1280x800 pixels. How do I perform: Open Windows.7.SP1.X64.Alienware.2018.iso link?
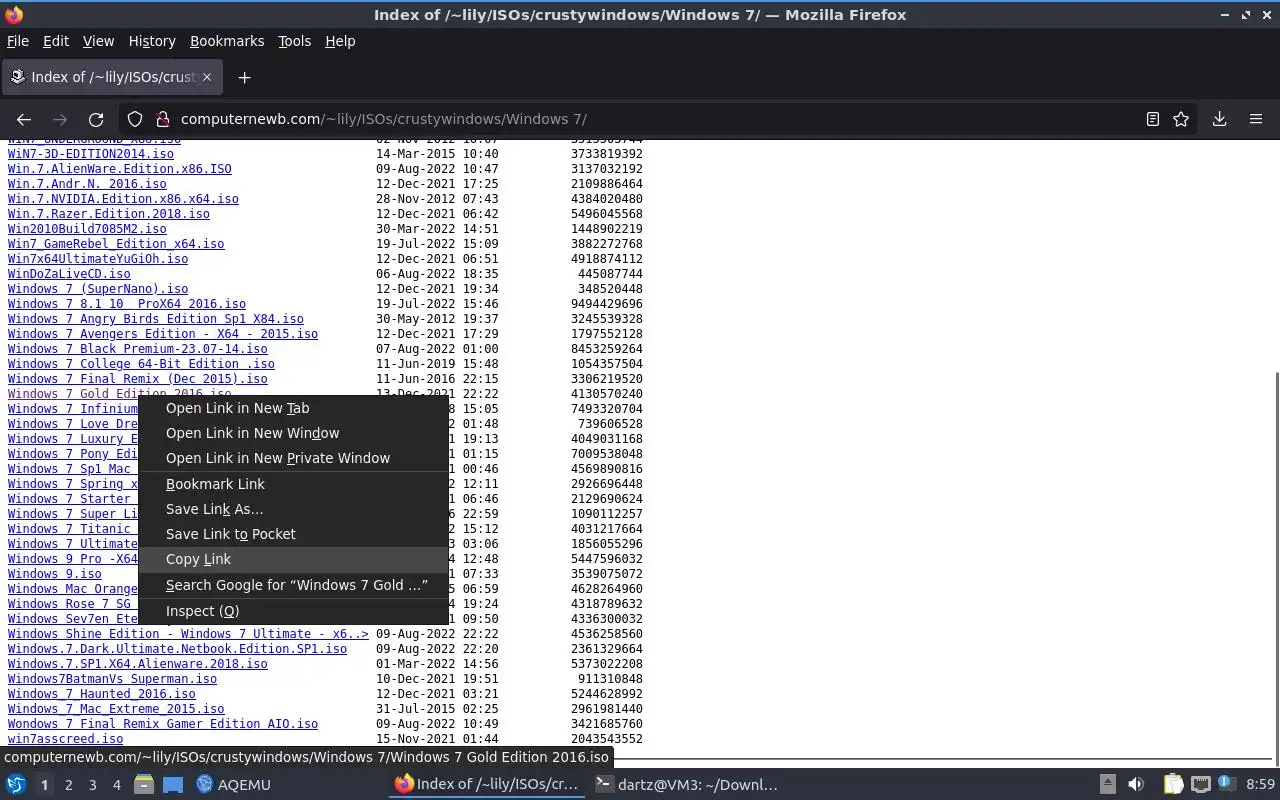(138, 664)
